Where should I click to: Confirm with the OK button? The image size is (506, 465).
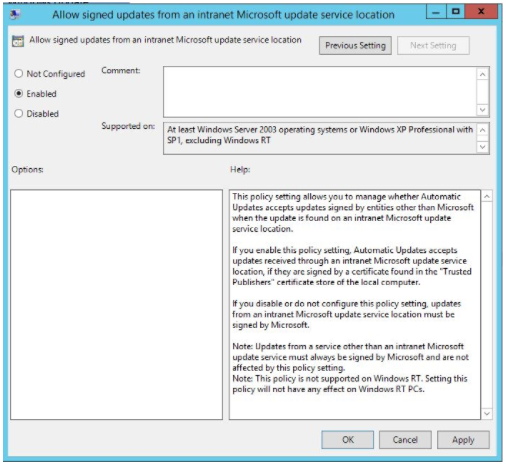pos(348,440)
